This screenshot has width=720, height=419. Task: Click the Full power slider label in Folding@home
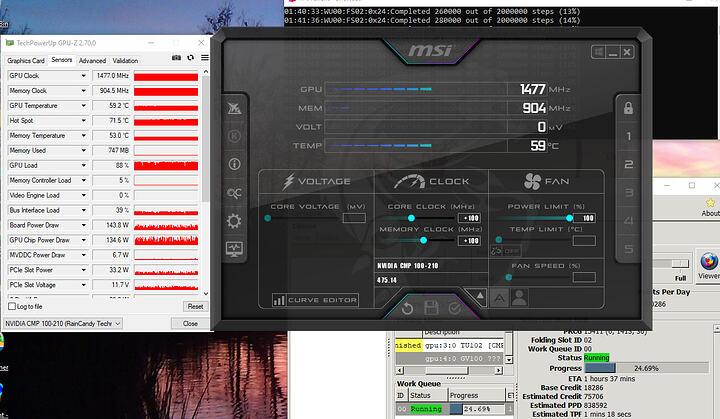[681, 278]
